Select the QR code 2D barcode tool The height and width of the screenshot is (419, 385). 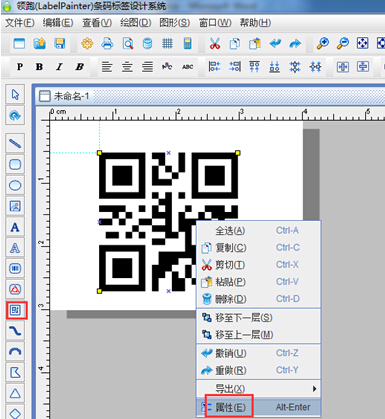(15, 310)
